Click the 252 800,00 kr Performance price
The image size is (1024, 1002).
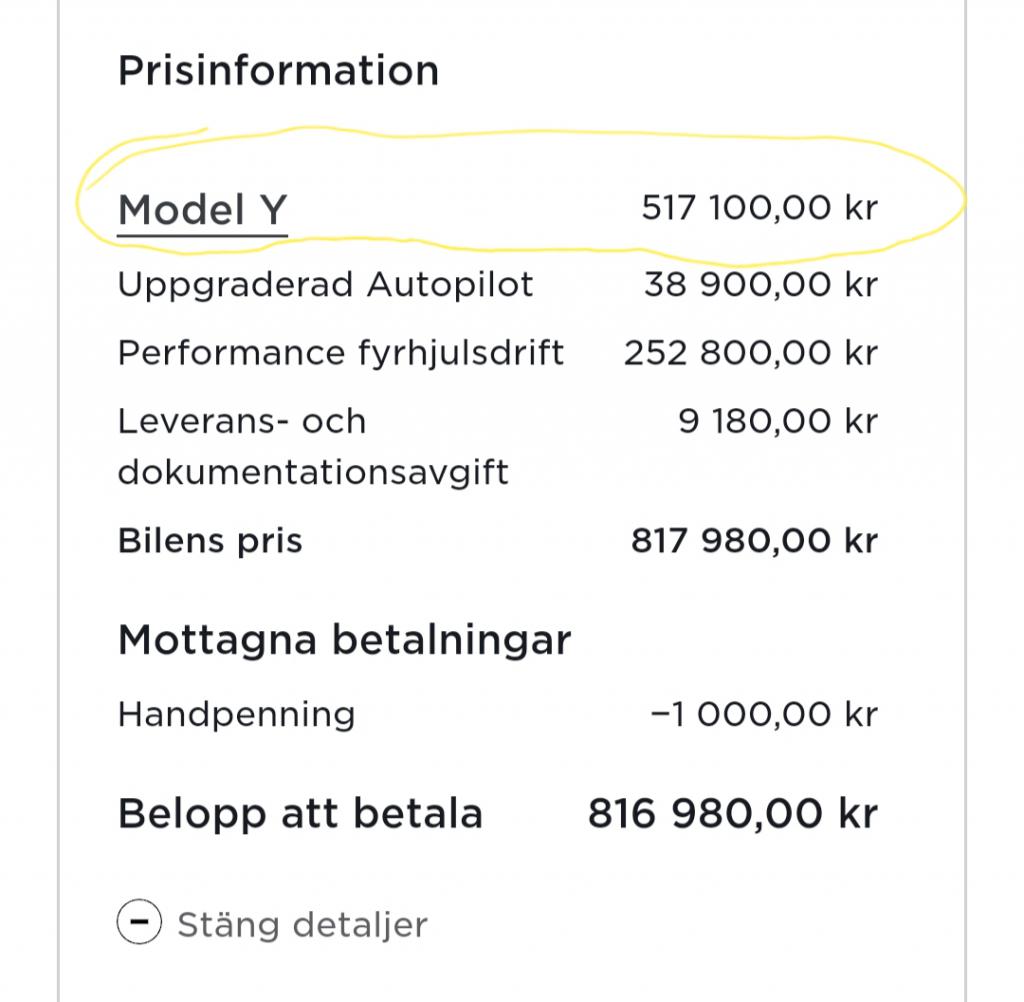(x=751, y=353)
